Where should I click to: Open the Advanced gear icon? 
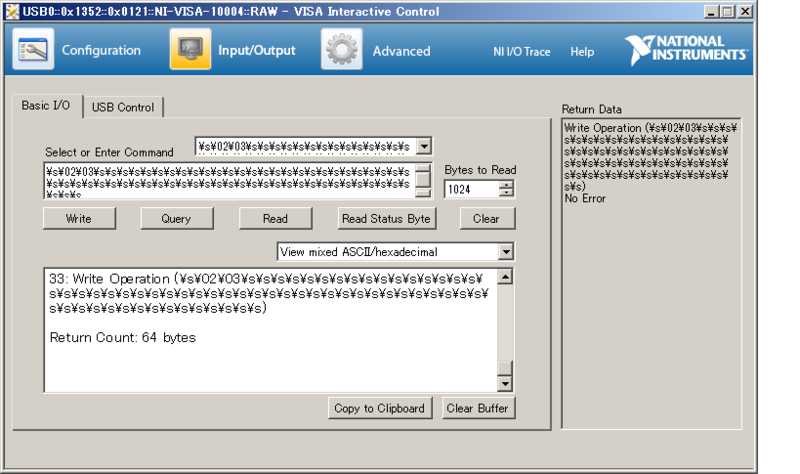click(x=342, y=49)
